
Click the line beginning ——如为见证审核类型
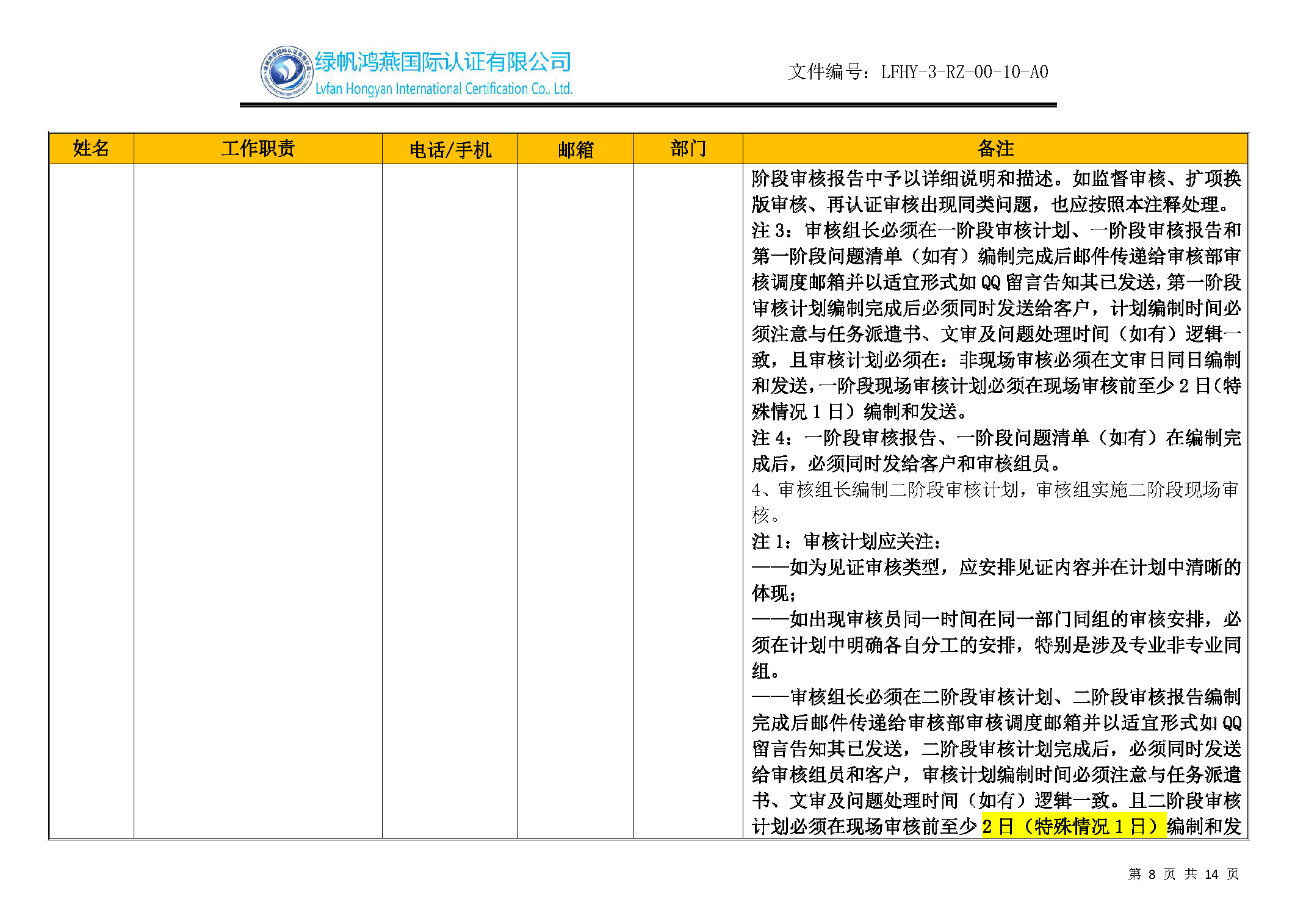(x=995, y=568)
